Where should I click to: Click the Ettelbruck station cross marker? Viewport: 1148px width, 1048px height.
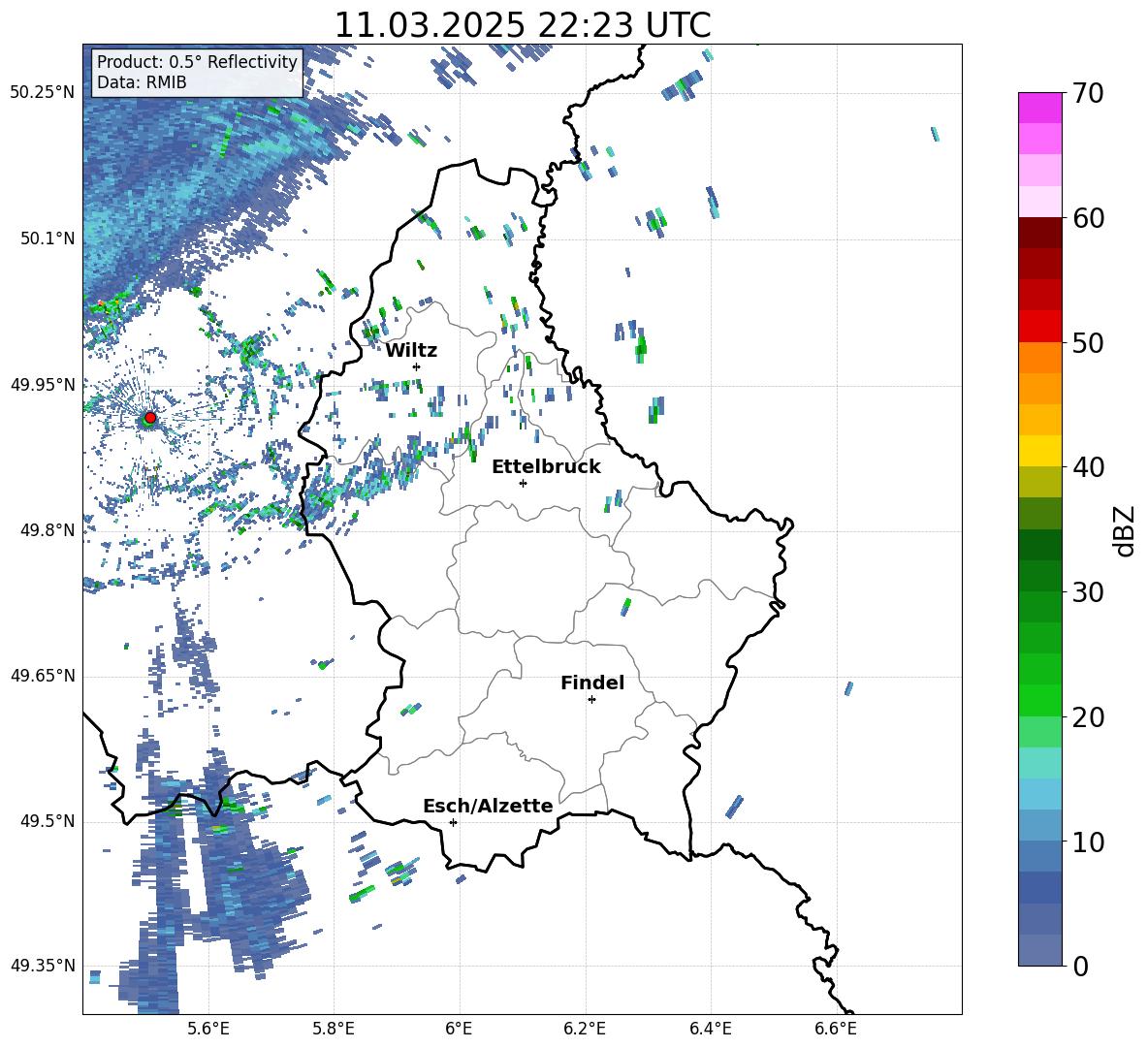point(523,483)
